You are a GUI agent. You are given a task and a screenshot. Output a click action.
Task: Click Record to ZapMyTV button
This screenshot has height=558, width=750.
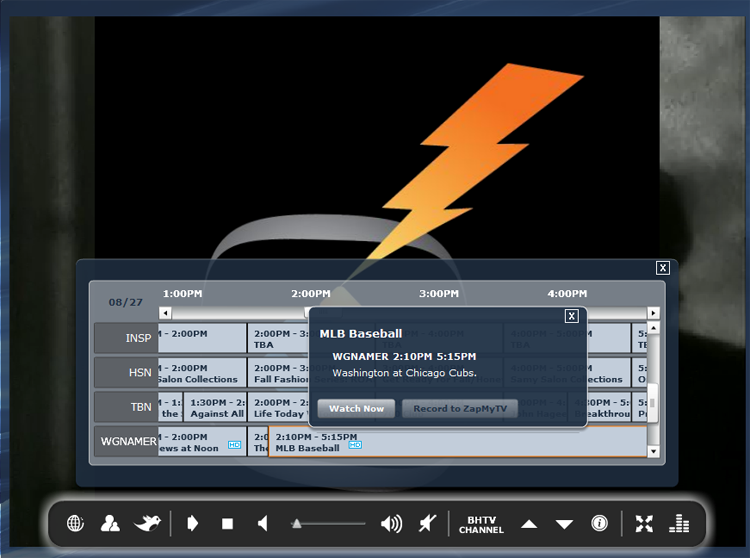(460, 409)
